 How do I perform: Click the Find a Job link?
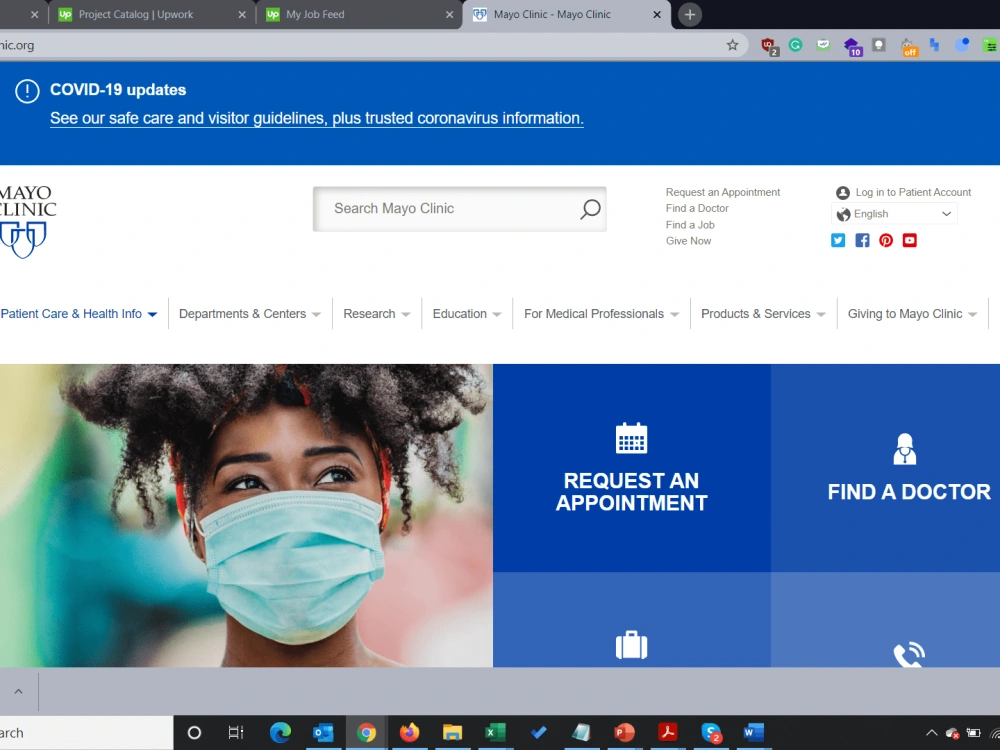tap(690, 225)
